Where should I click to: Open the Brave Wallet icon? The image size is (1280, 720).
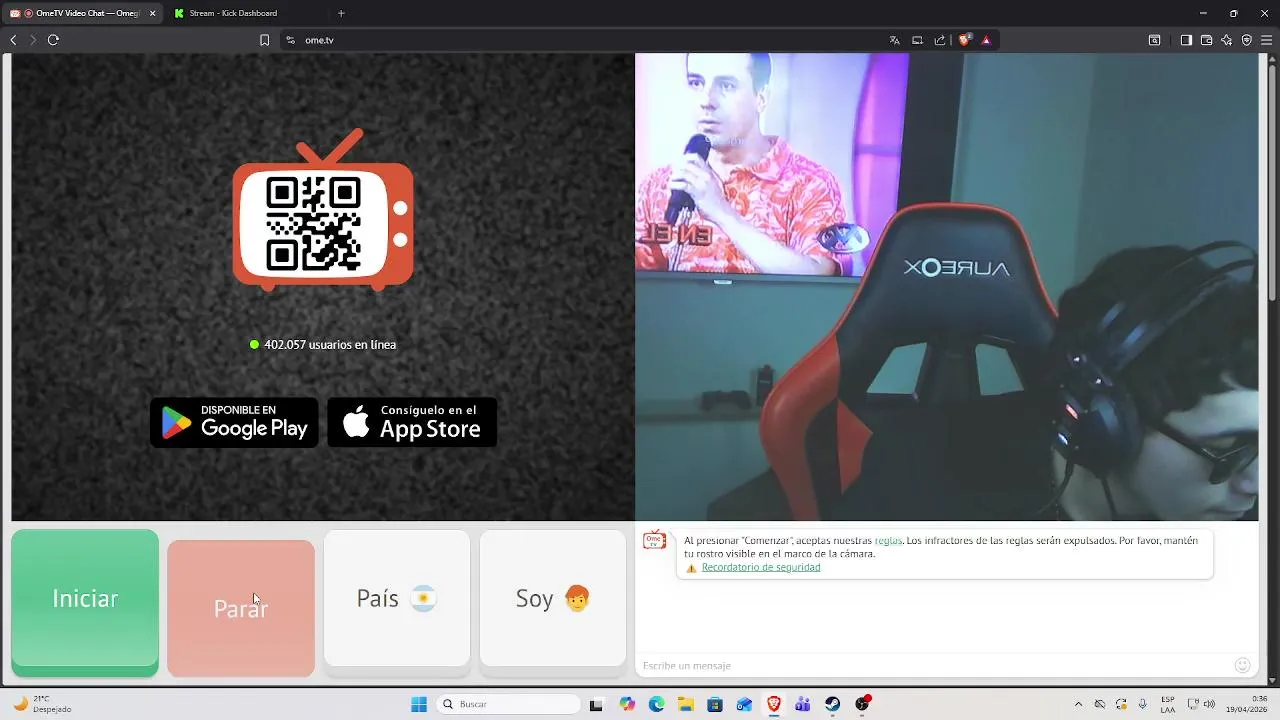pyautogui.click(x=1206, y=40)
